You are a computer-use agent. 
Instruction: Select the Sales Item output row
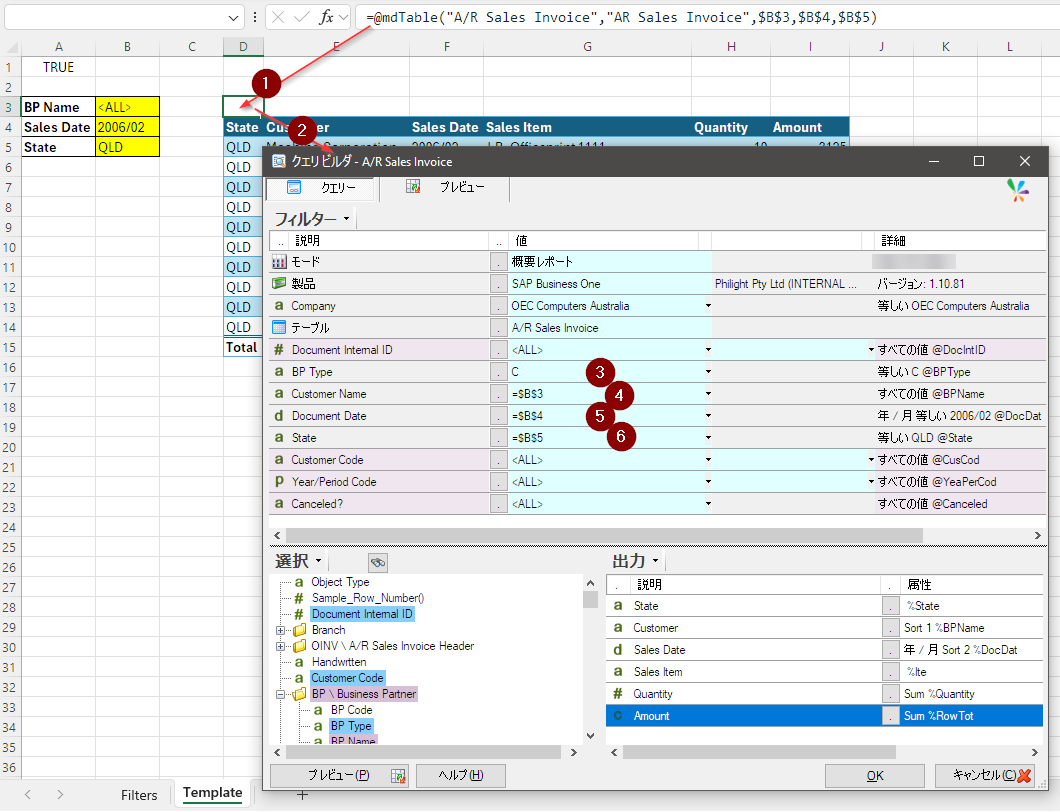(x=824, y=672)
